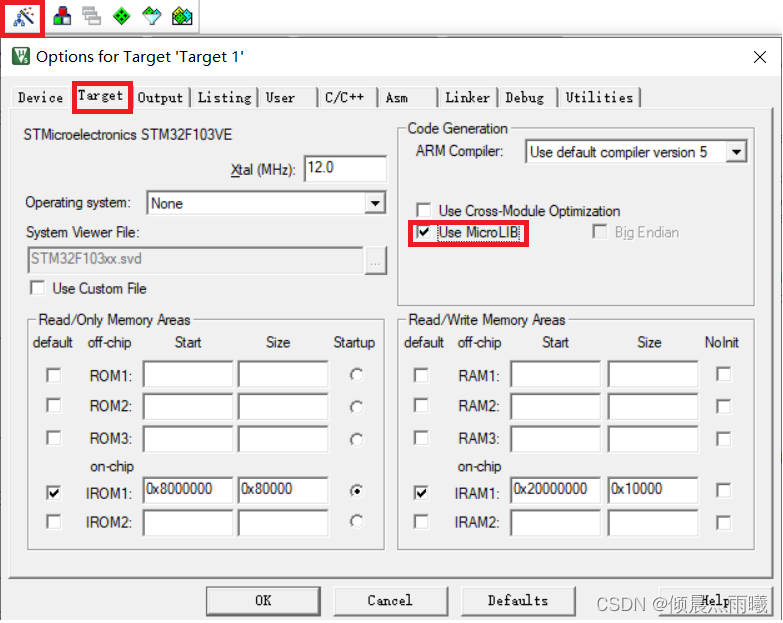Click the IROM1 Start field 0x8000000

click(188, 490)
